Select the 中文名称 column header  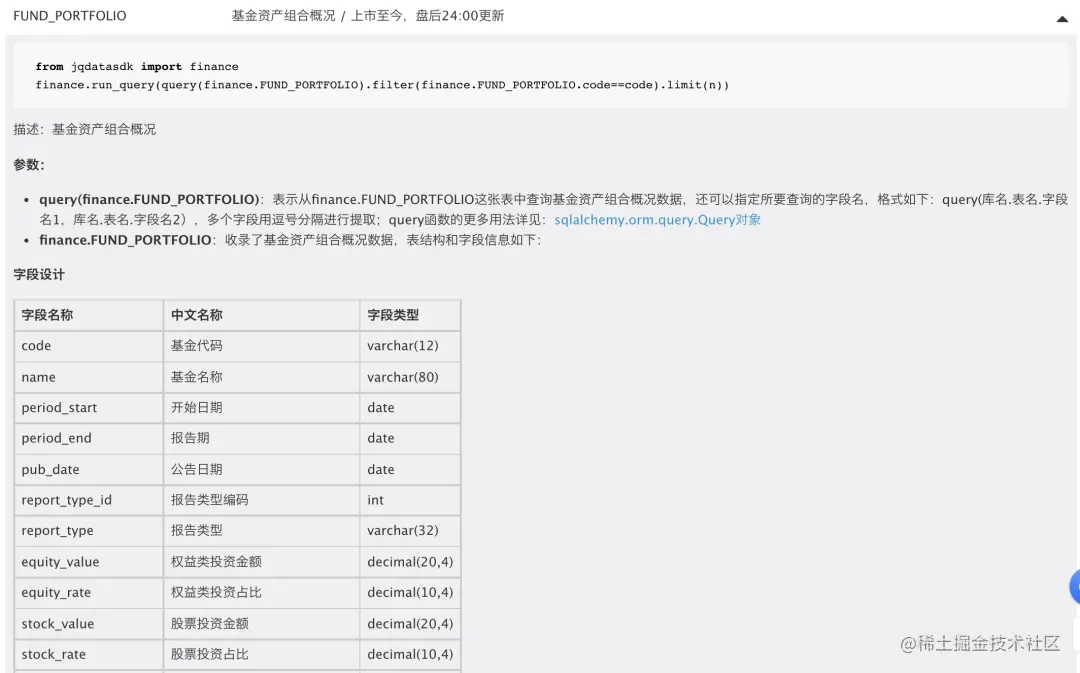(x=201, y=315)
